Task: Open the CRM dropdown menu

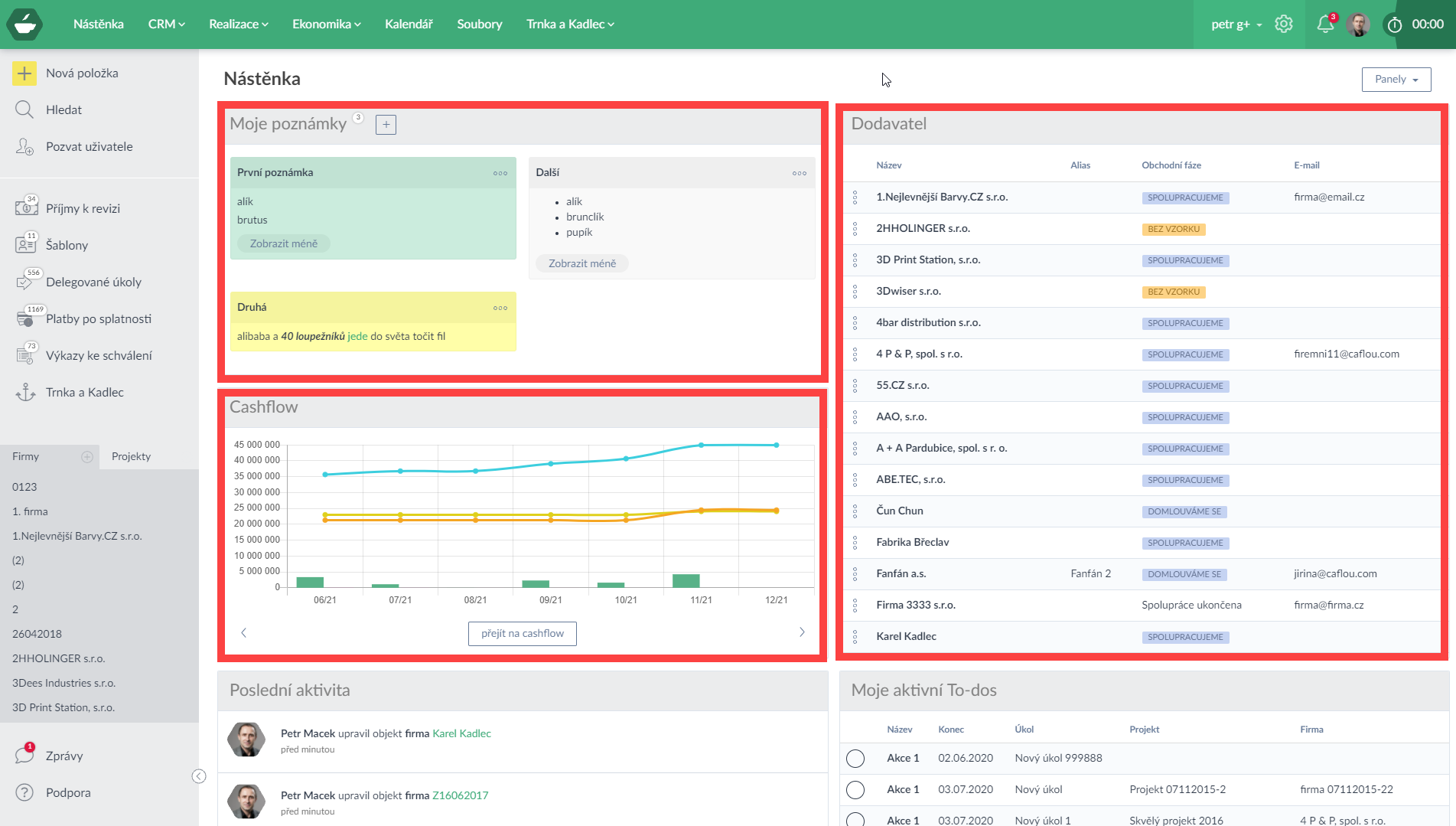Action: [x=166, y=24]
